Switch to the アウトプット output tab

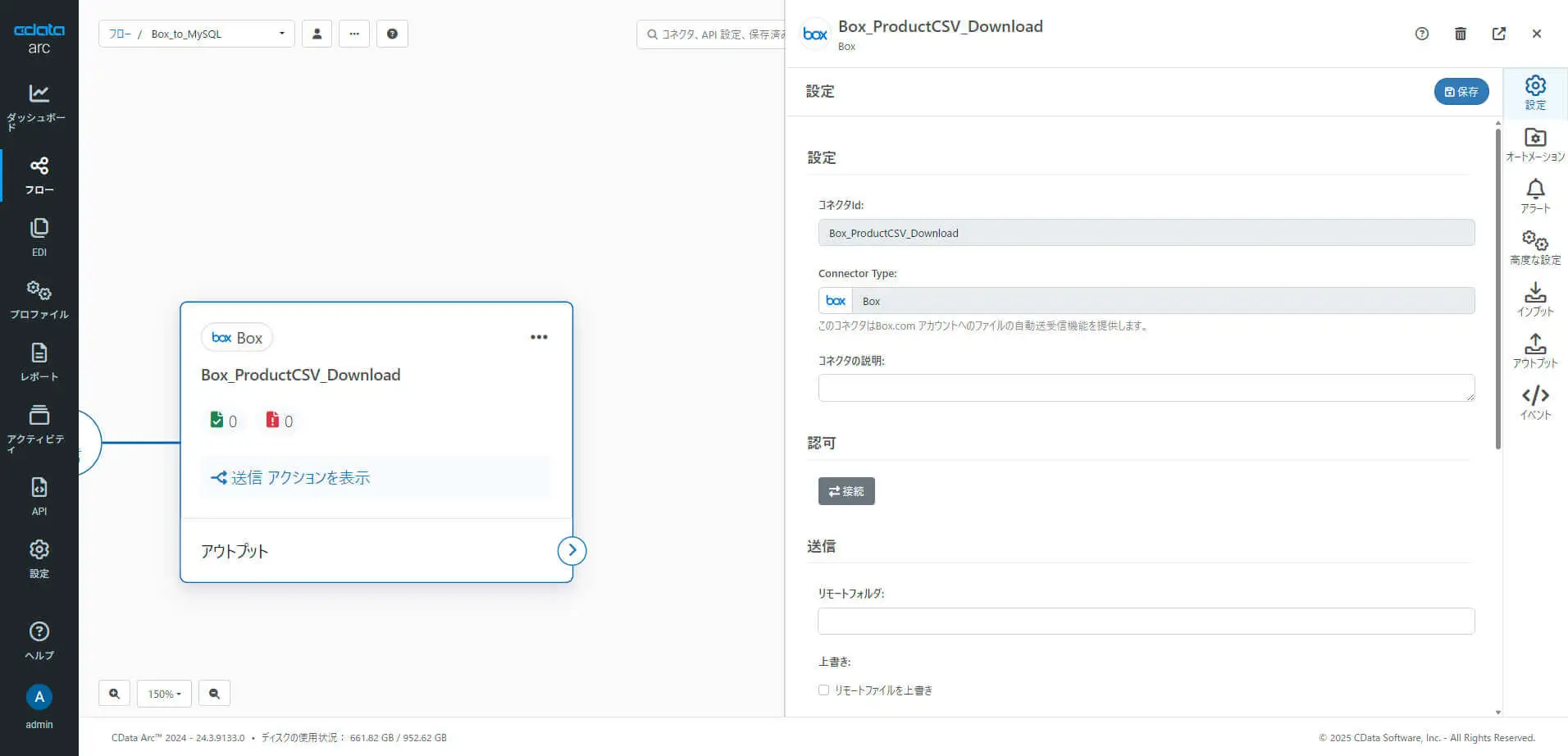click(1535, 351)
